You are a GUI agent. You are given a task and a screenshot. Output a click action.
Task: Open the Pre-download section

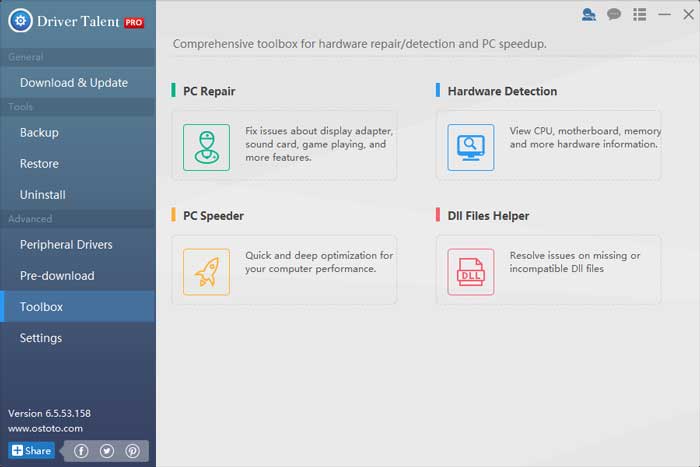click(x=78, y=276)
